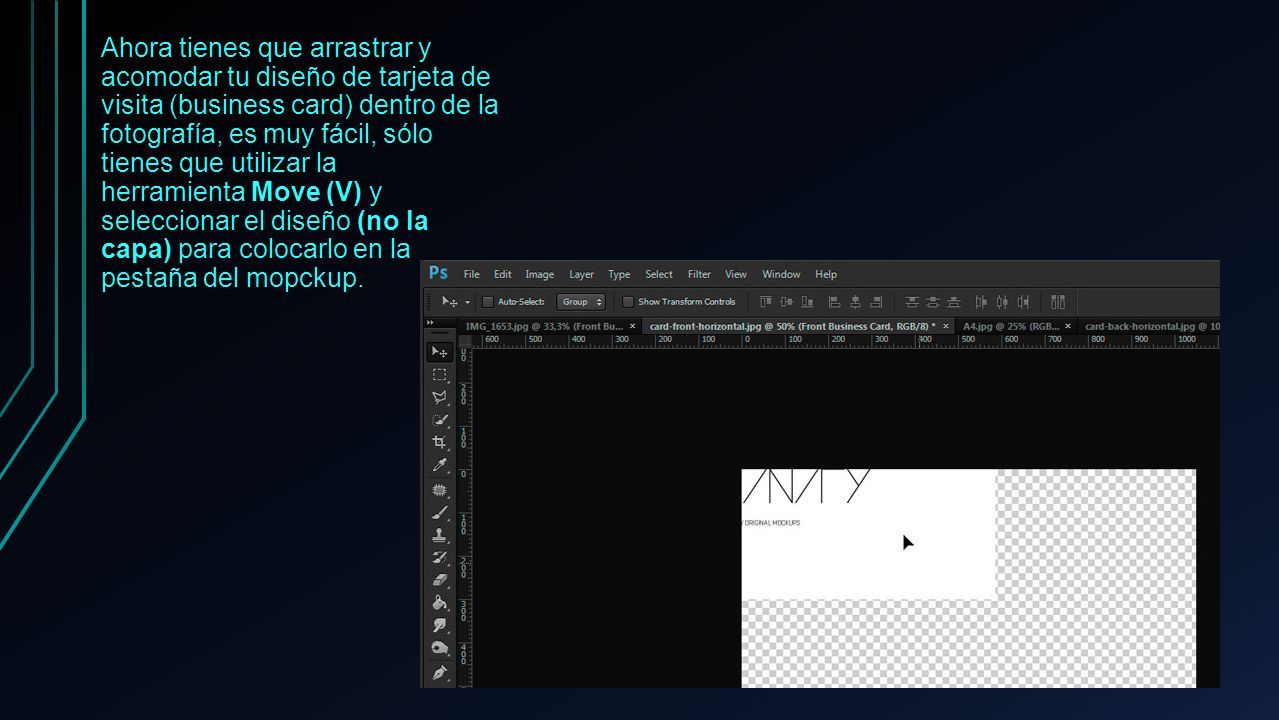Expand the toolbox with the double-arrow
This screenshot has width=1279, height=720.
431,323
